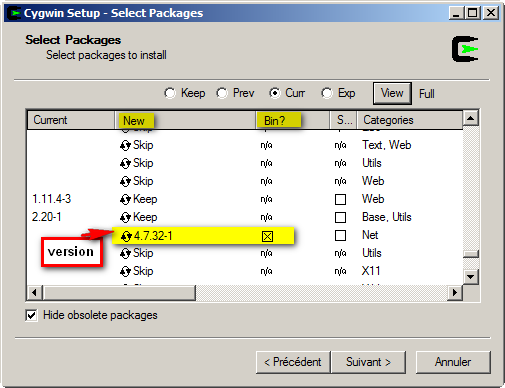This screenshot has width=505, height=388.
Task: Click version 2.20-1 cell
Action: click(47, 217)
